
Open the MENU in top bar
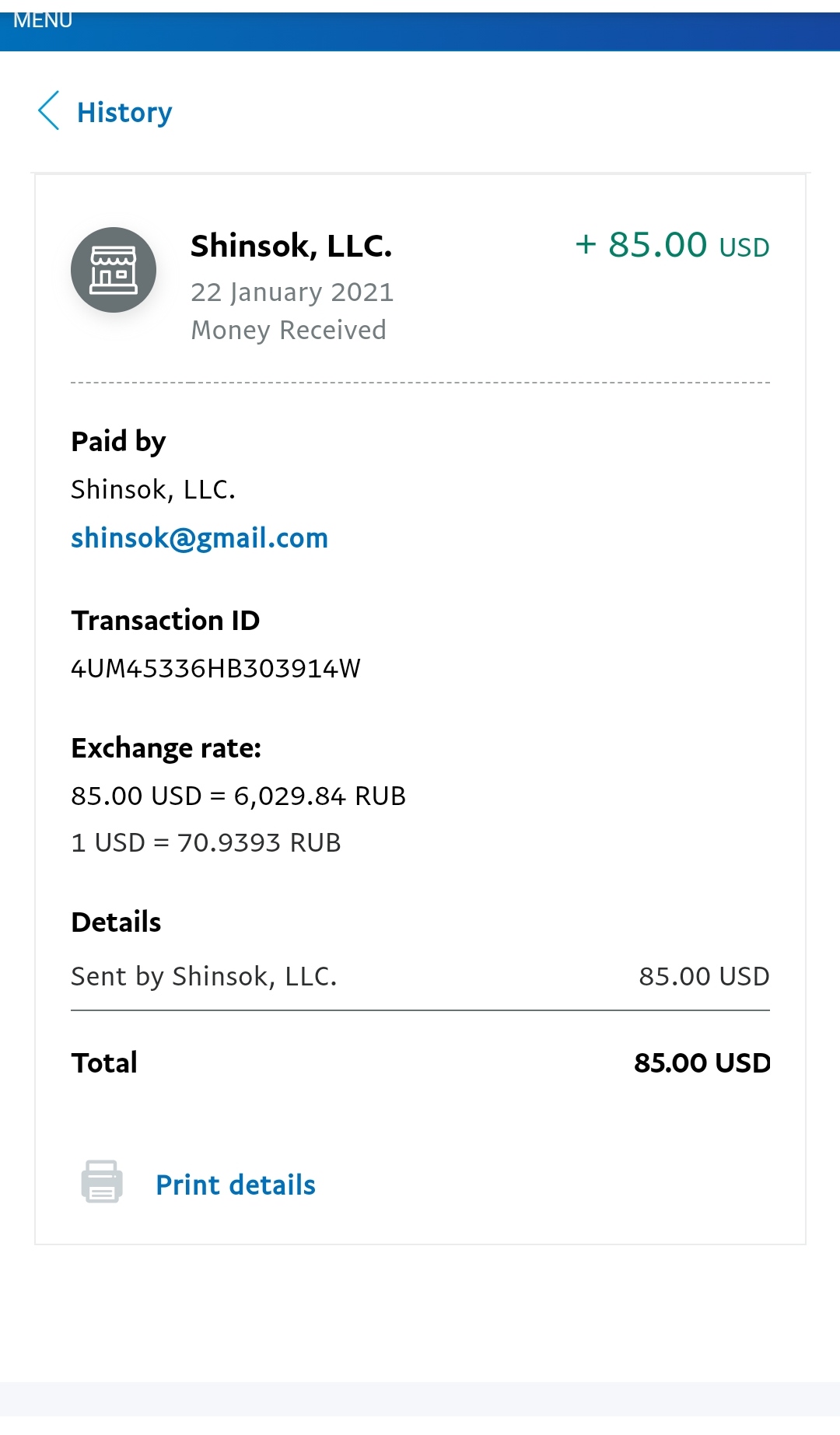tap(43, 20)
